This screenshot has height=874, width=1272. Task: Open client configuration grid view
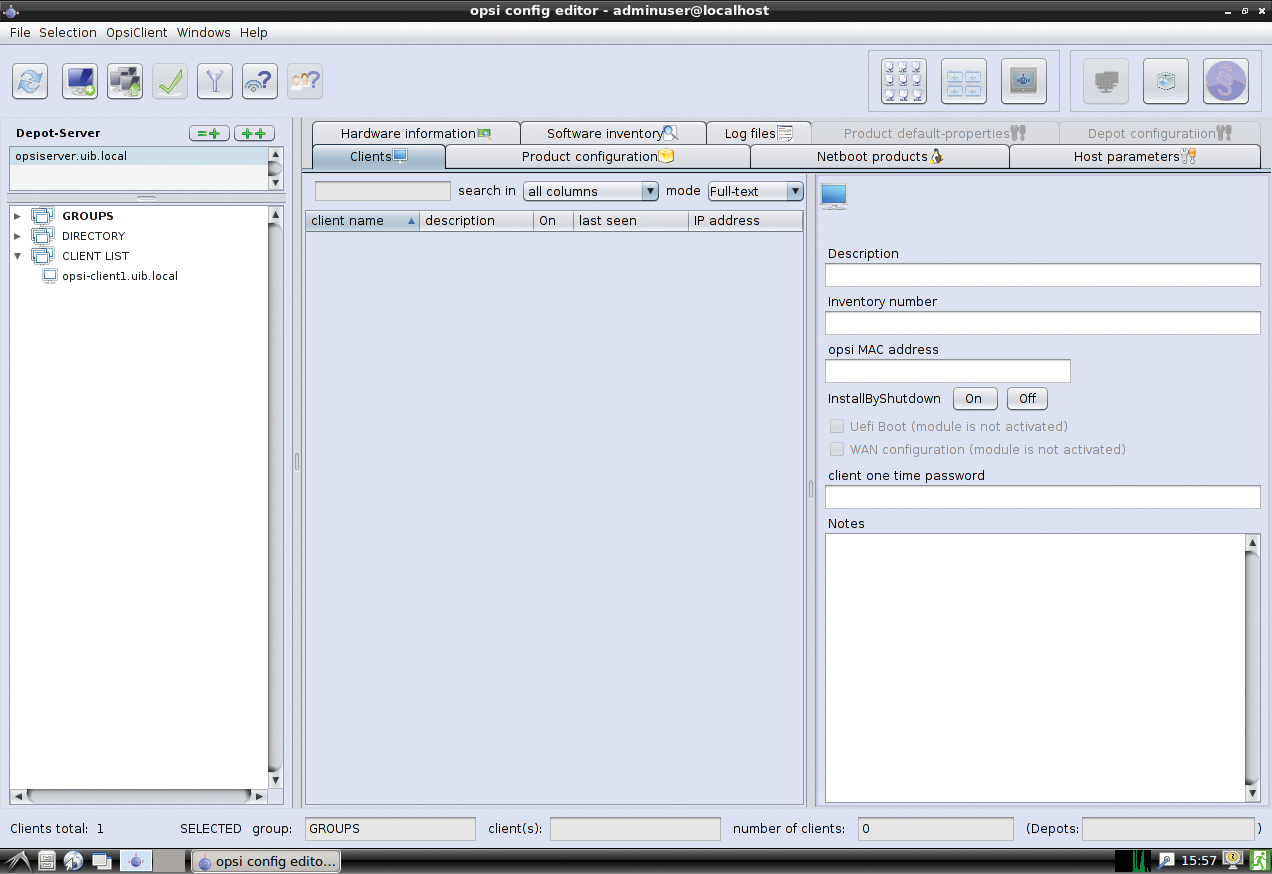pyautogui.click(x=904, y=81)
